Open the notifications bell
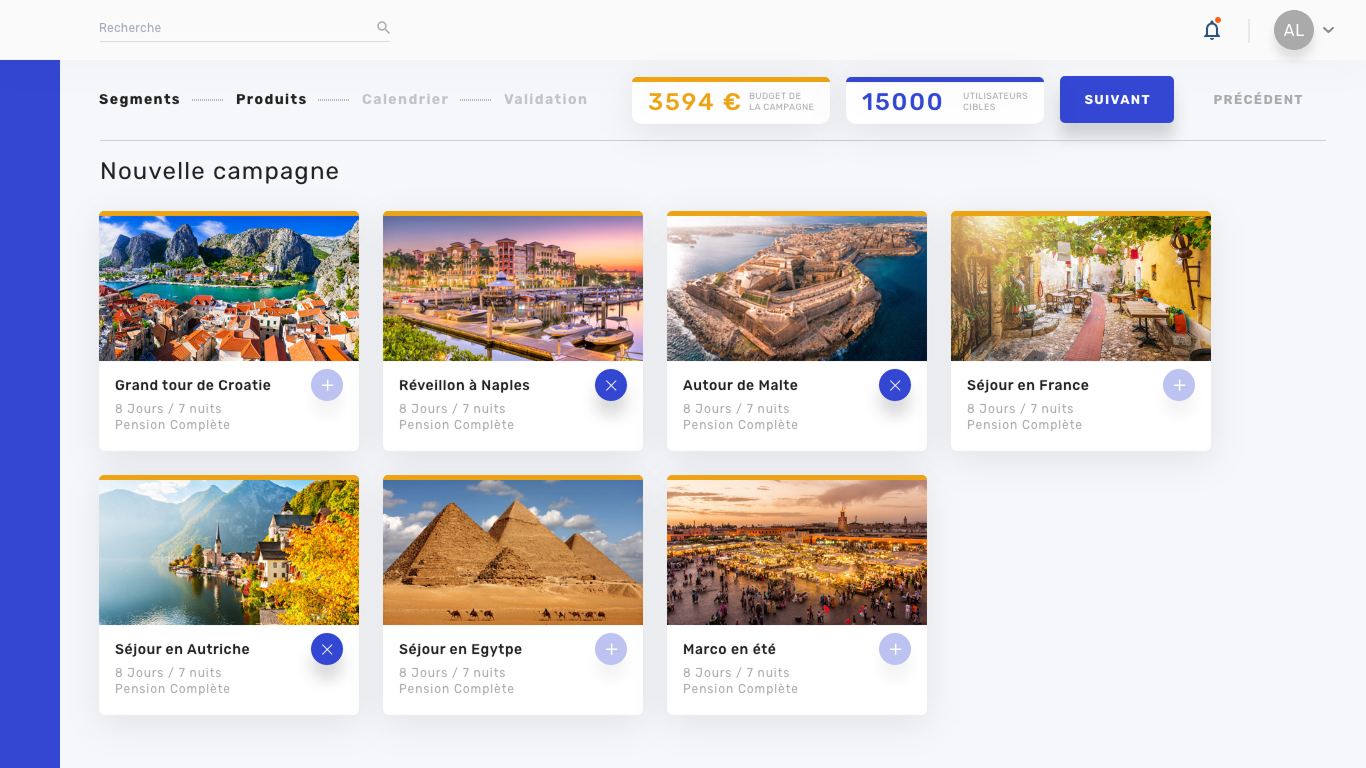Screen dimensions: 1366x768 pyautogui.click(x=1212, y=30)
